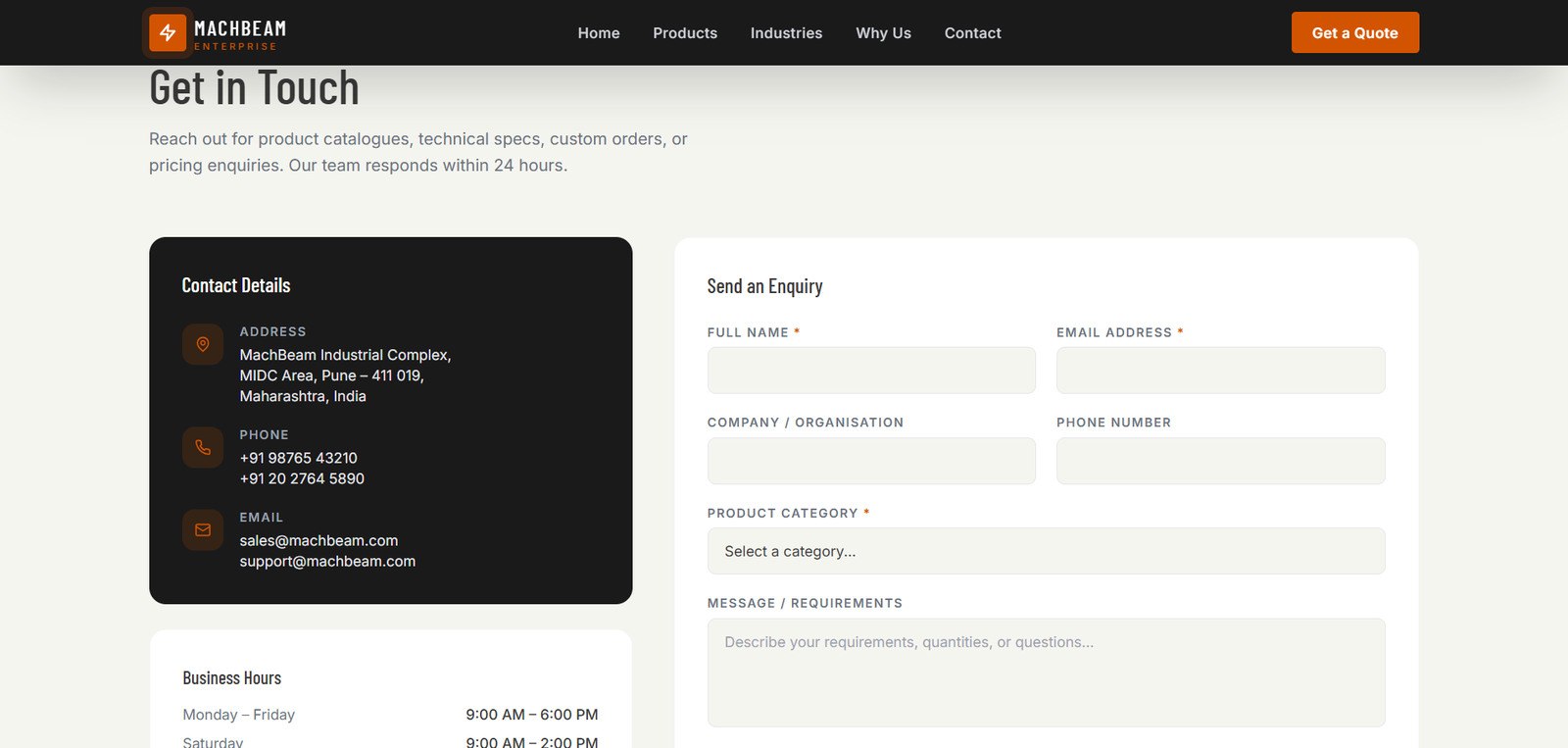This screenshot has width=1568, height=748.
Task: Focus the Full Name input field
Action: click(x=871, y=371)
